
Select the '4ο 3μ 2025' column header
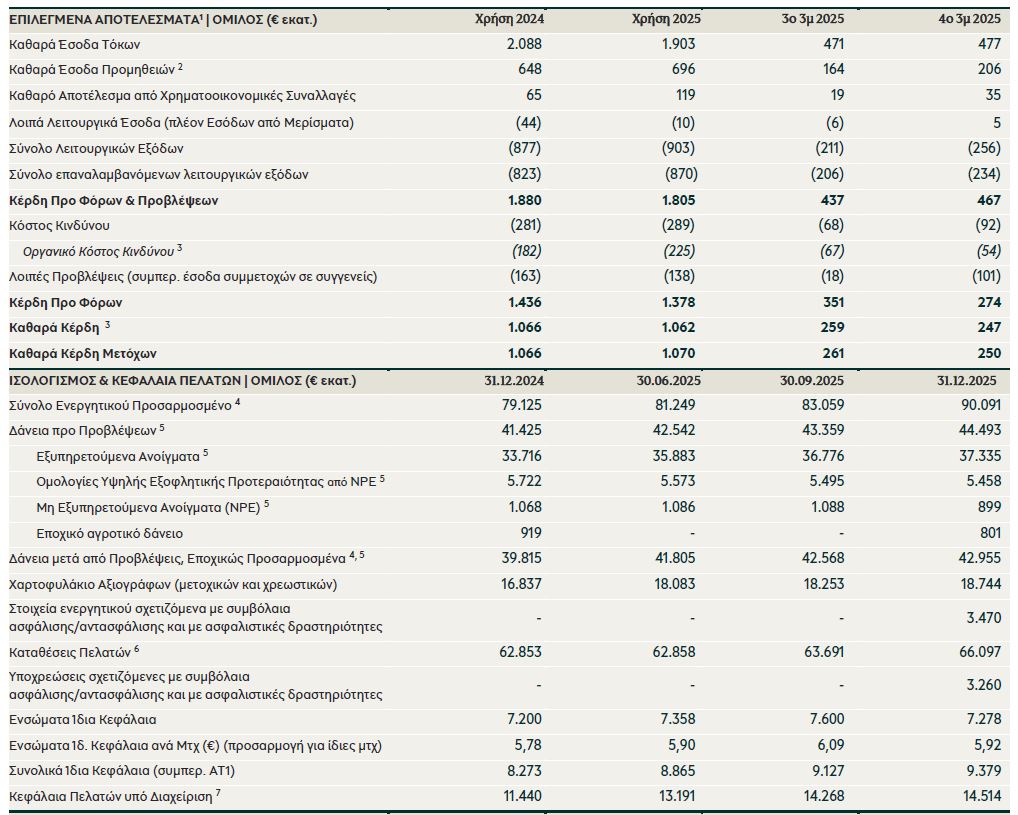[966, 19]
